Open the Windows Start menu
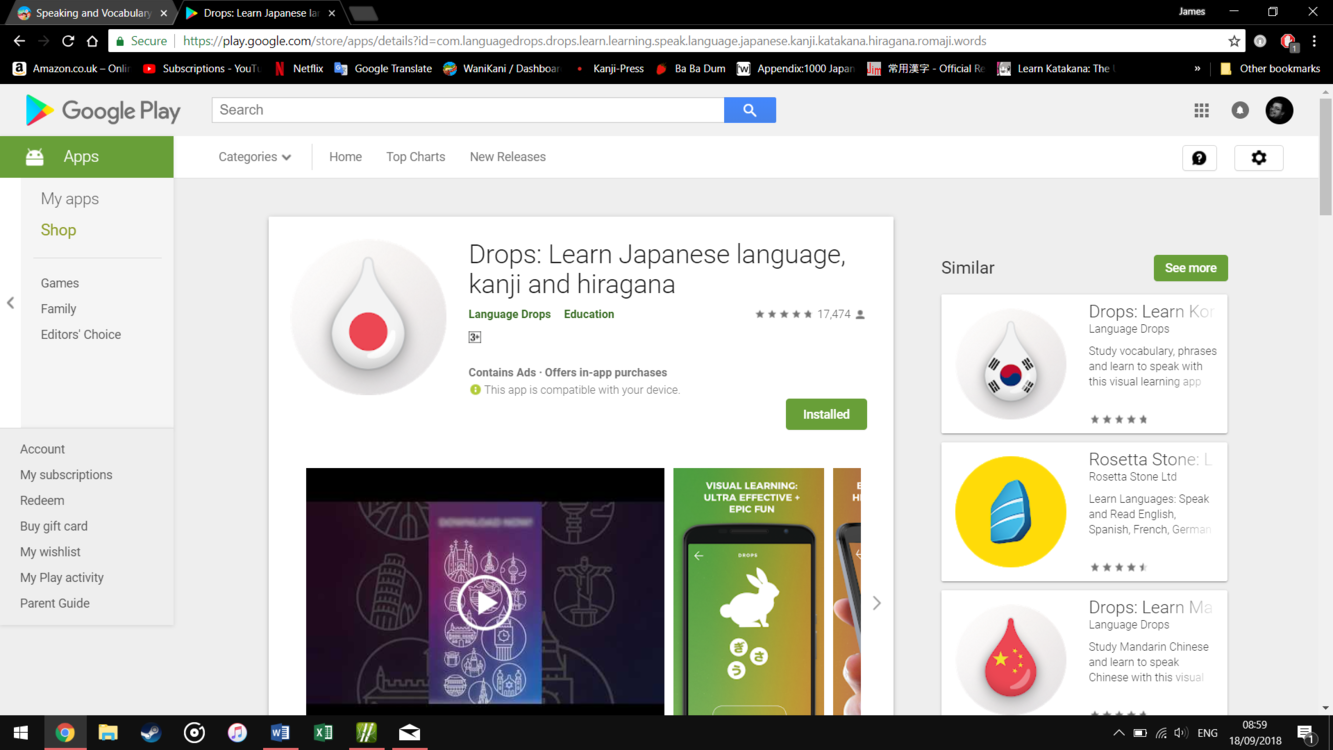Image resolution: width=1333 pixels, height=750 pixels. pos(21,733)
